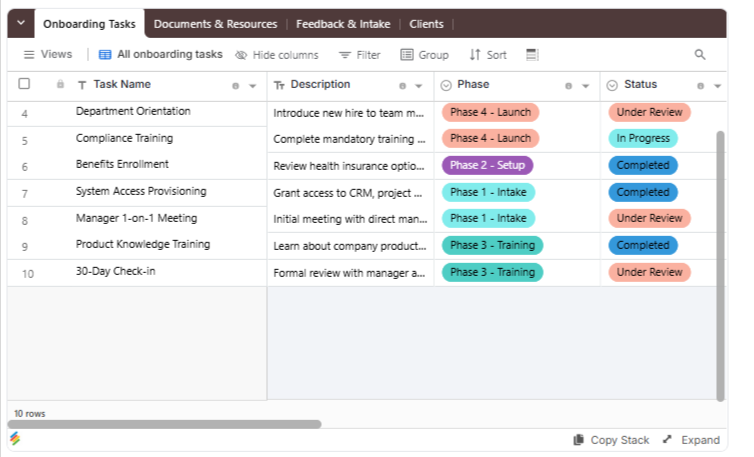The height and width of the screenshot is (457, 754).
Task: Click the row height icon
Action: click(532, 55)
